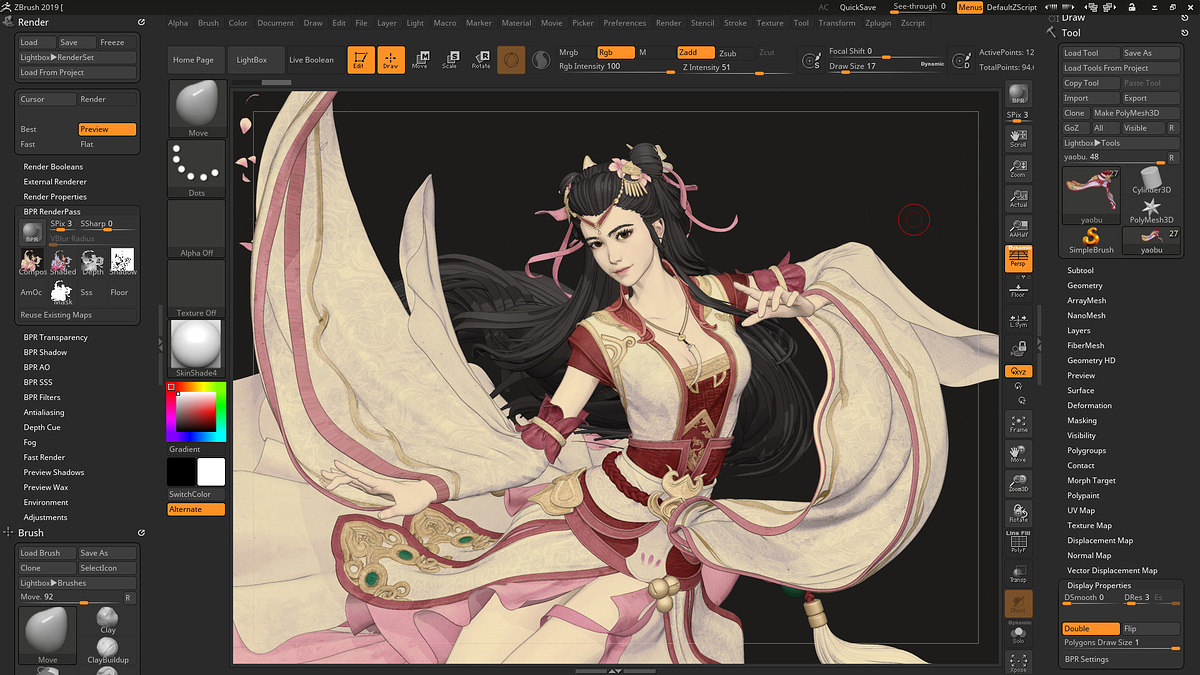Expand BPR Transparency settings
The image size is (1200, 675).
click(x=56, y=337)
